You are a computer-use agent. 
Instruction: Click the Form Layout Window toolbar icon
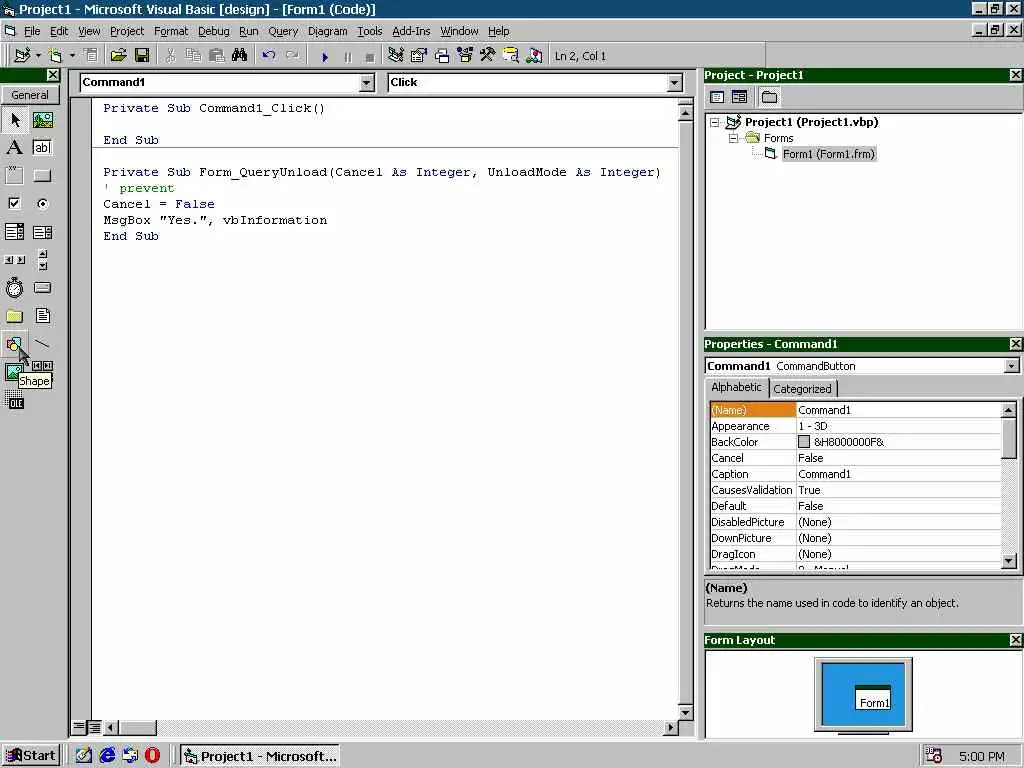click(x=442, y=56)
